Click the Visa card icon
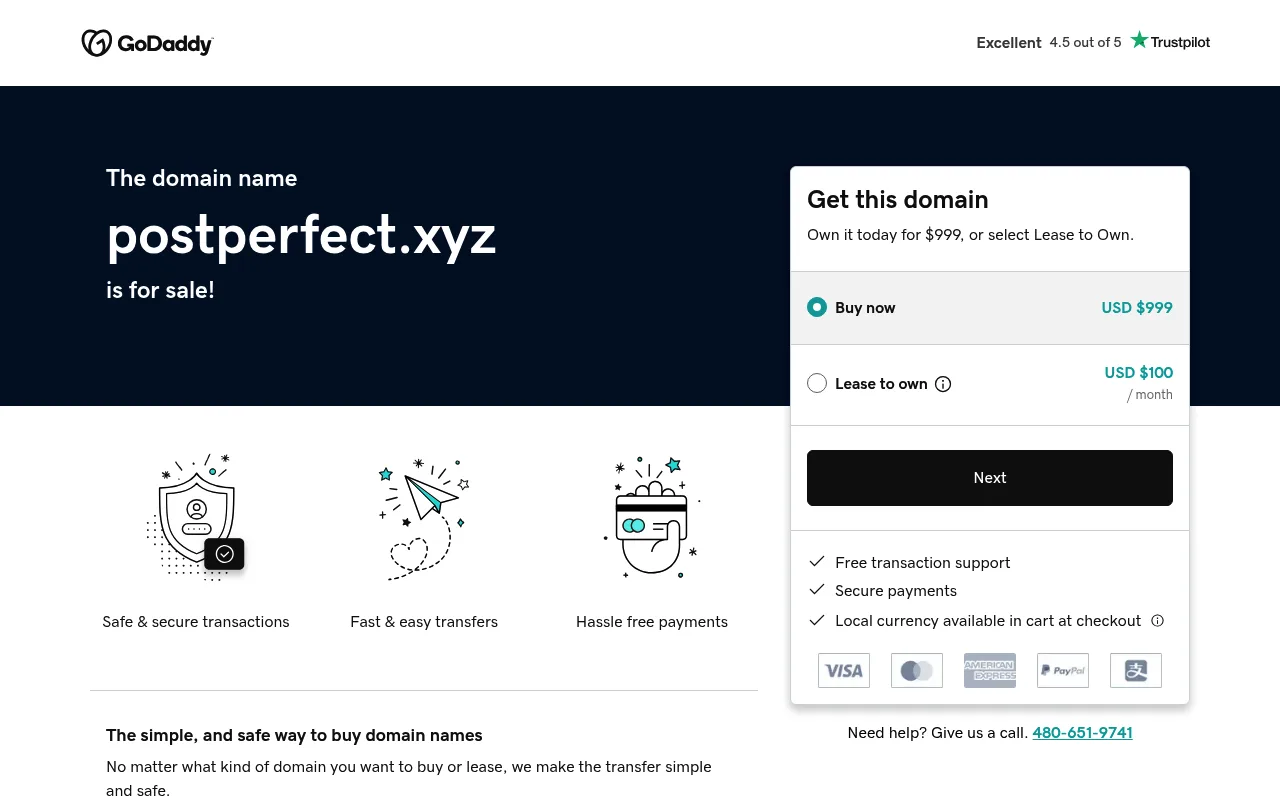Viewport: 1280px width, 800px height. (x=844, y=670)
